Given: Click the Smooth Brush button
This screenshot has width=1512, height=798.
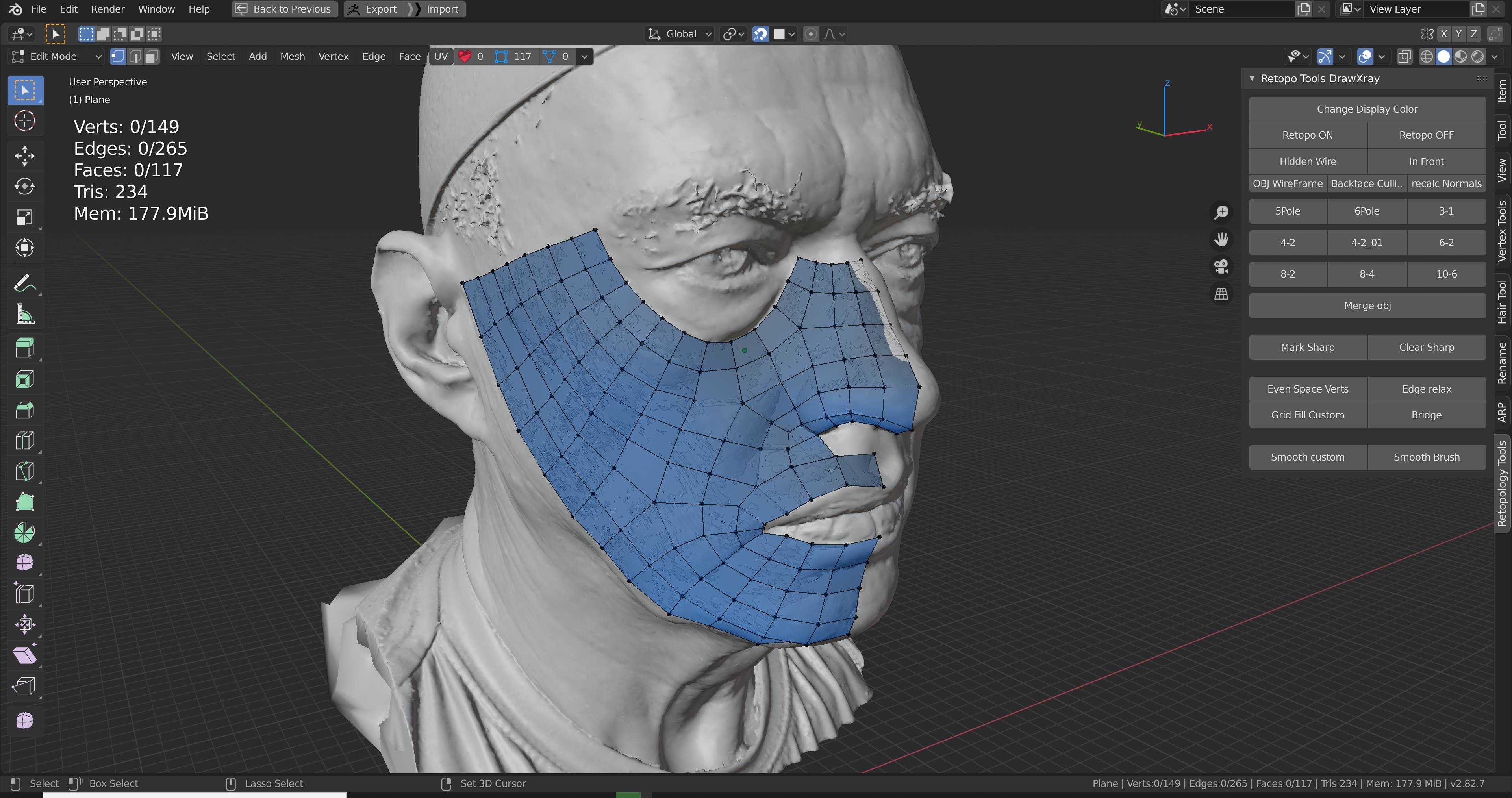Looking at the screenshot, I should (1426, 457).
